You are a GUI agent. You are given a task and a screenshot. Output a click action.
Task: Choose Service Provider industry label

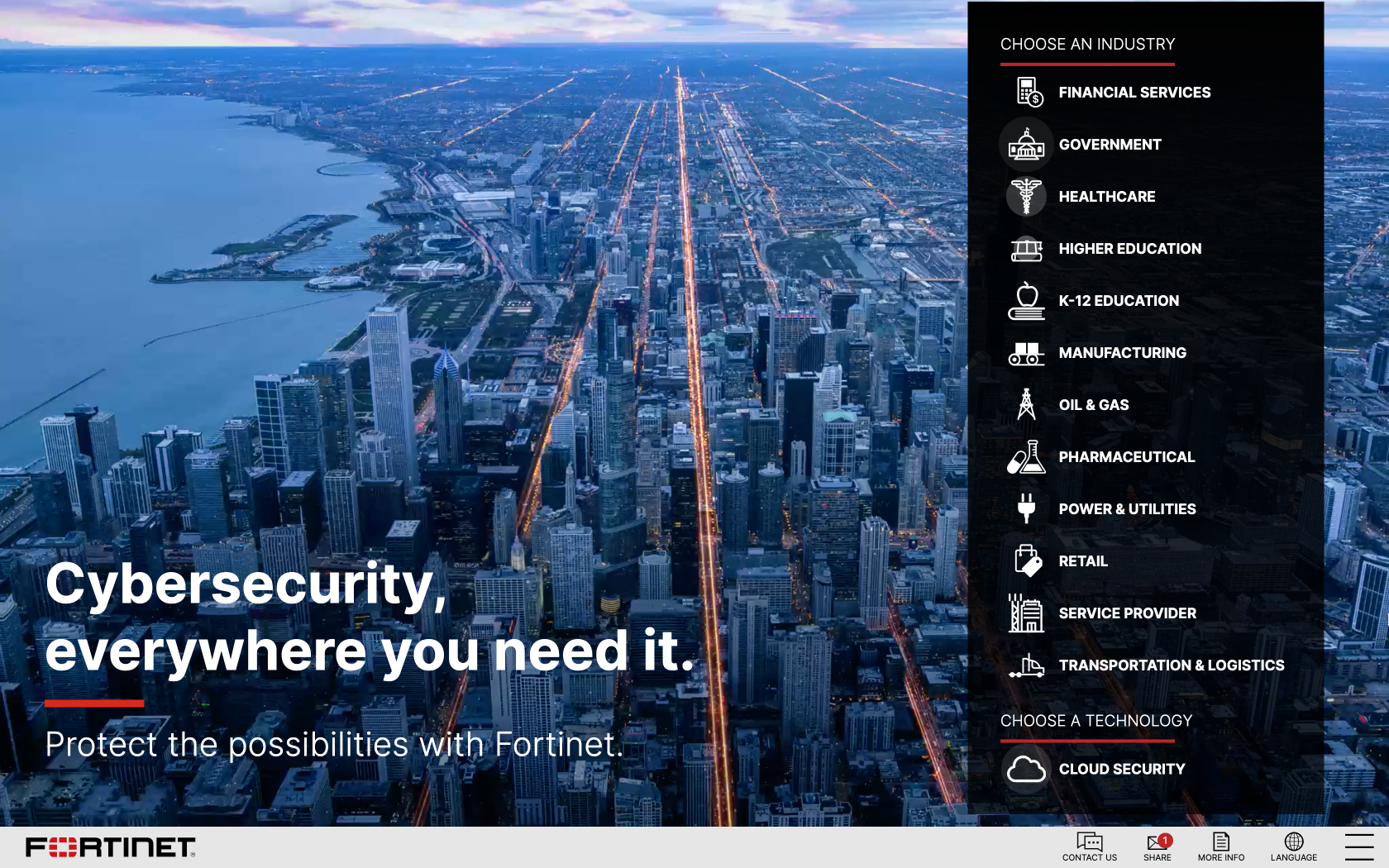click(x=1127, y=613)
